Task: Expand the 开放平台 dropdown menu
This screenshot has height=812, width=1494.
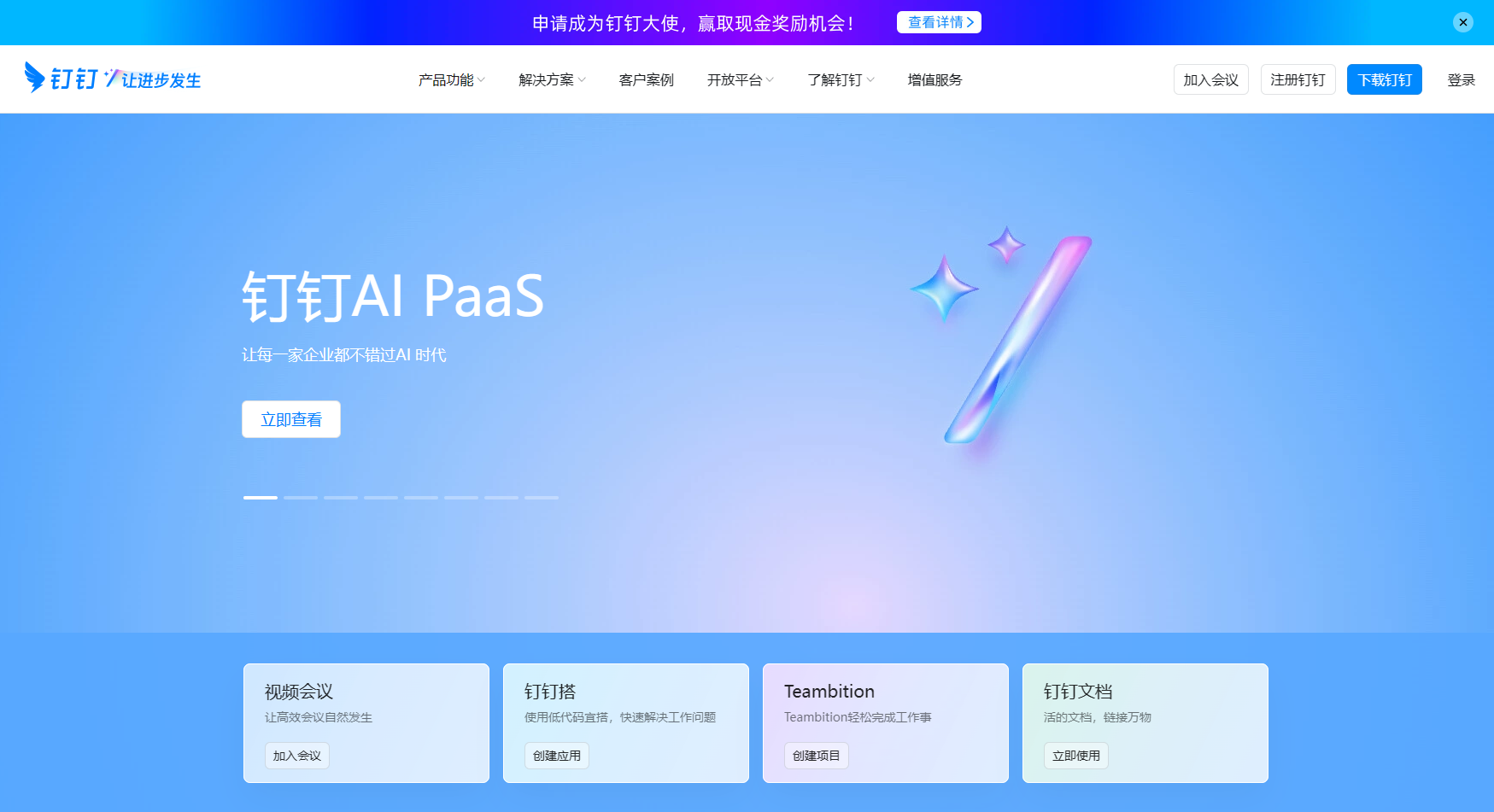Action: tap(740, 79)
